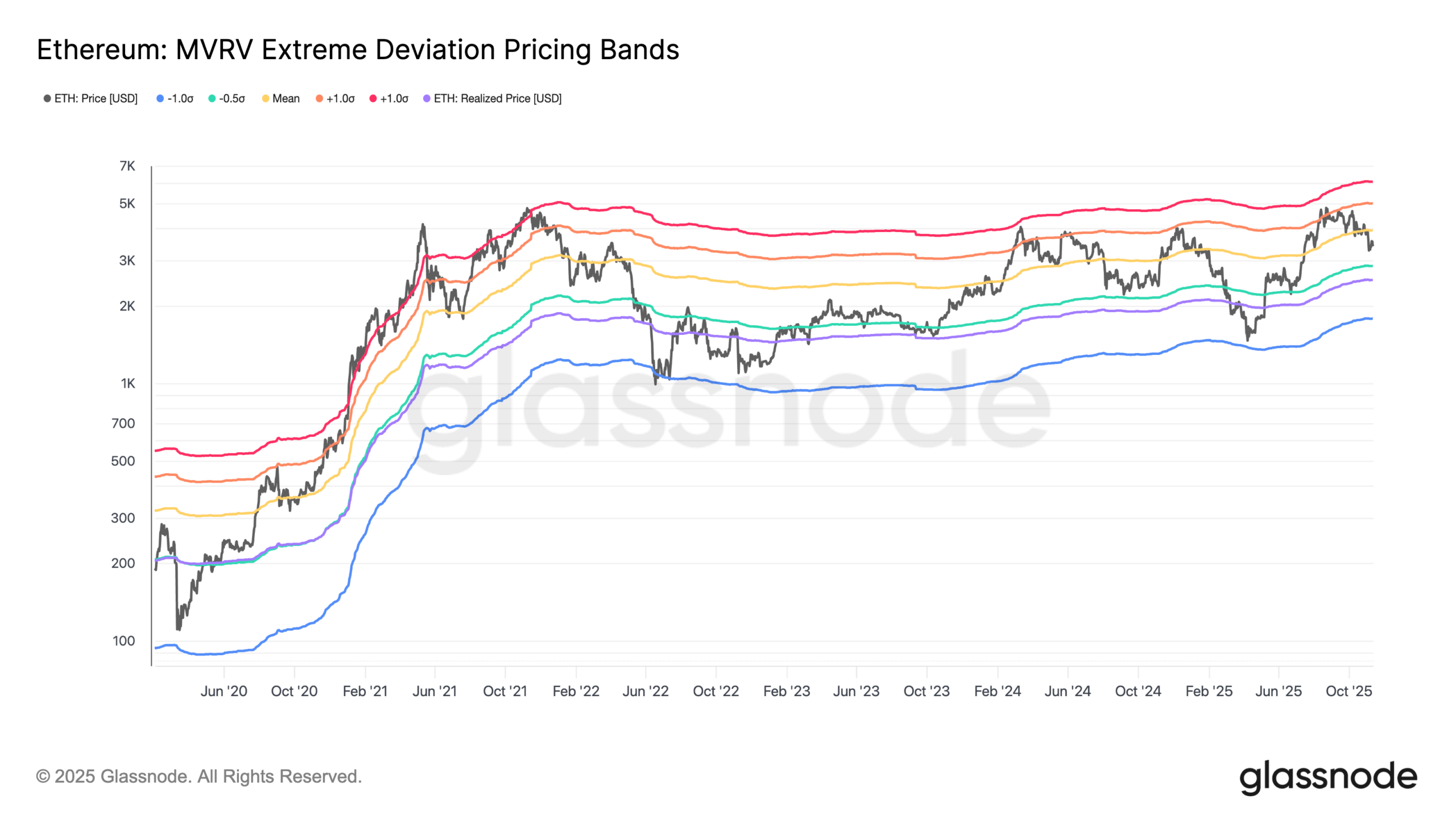Click the blue -1.0σ legend dot
This screenshot has width=1456, height=819.
coord(160,98)
